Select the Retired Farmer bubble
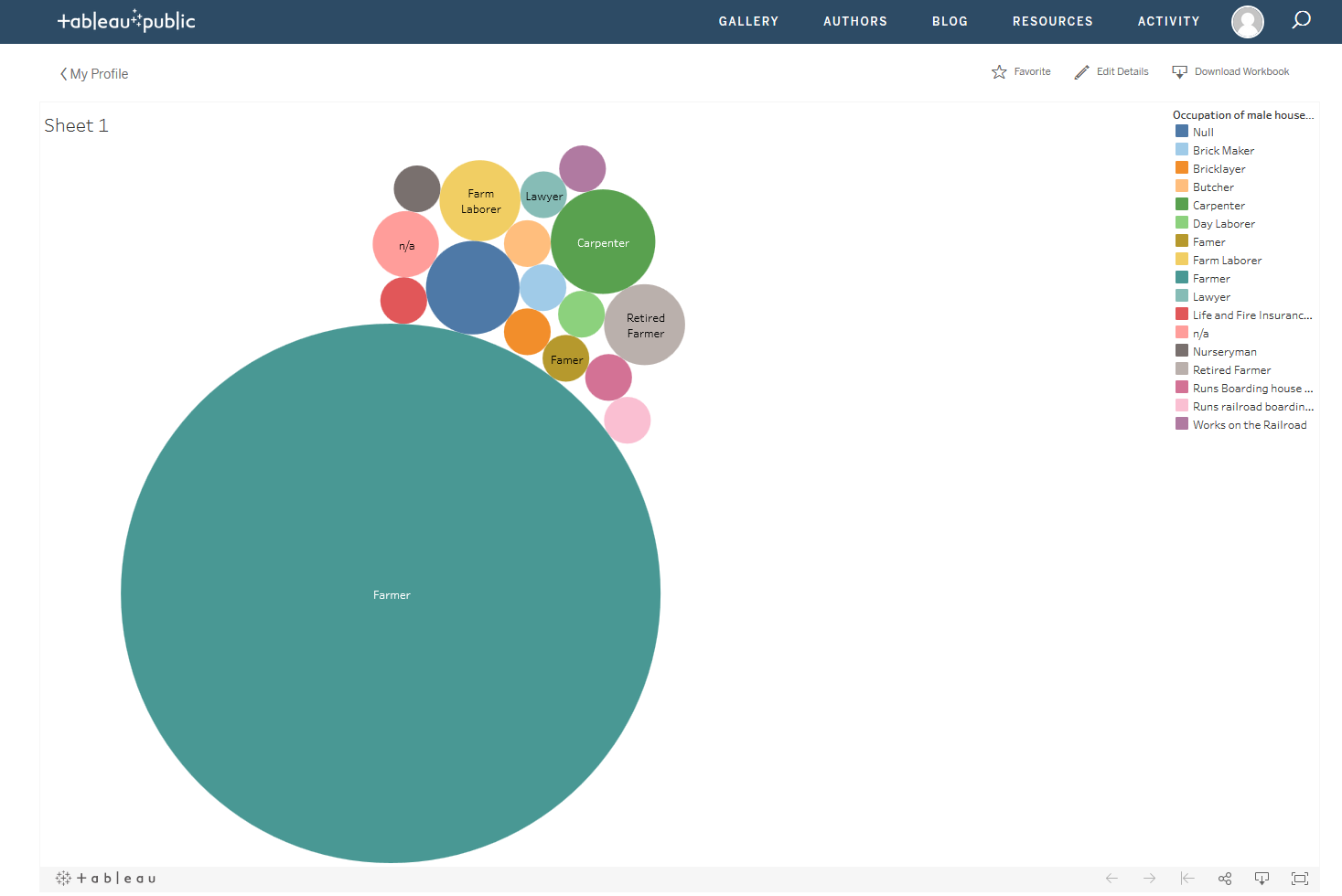The height and width of the screenshot is (896, 1342). click(x=645, y=325)
